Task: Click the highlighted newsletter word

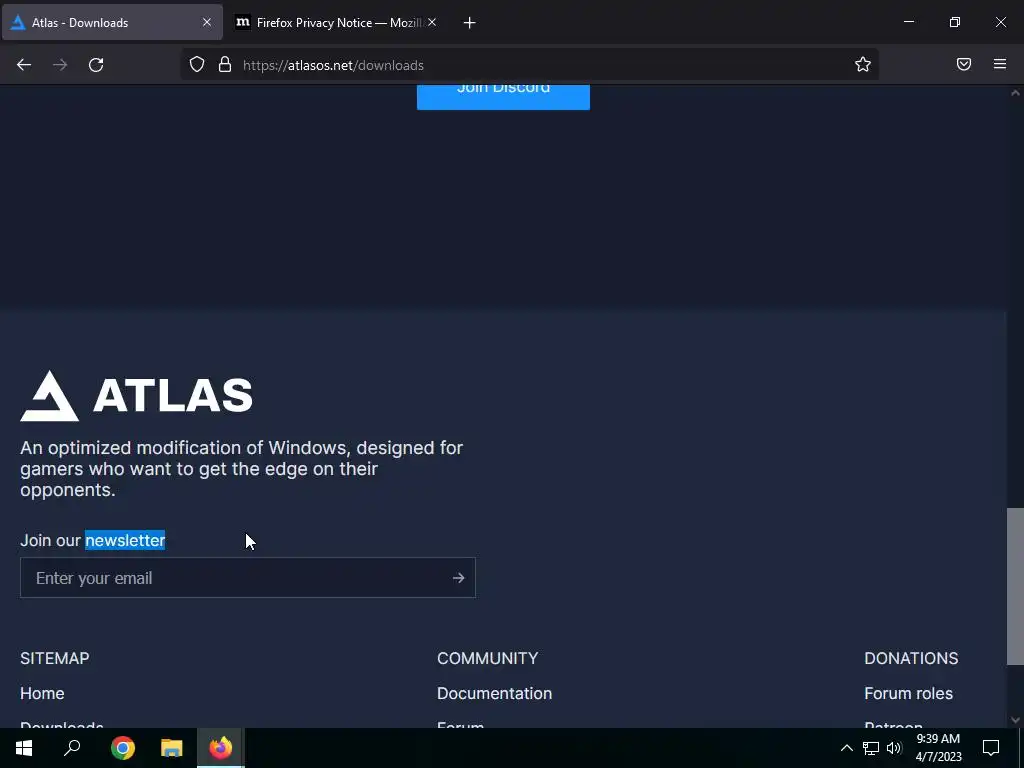Action: [x=125, y=540]
